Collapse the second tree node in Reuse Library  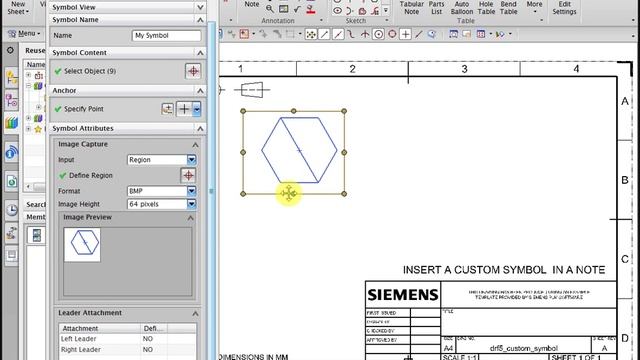tap(29, 86)
